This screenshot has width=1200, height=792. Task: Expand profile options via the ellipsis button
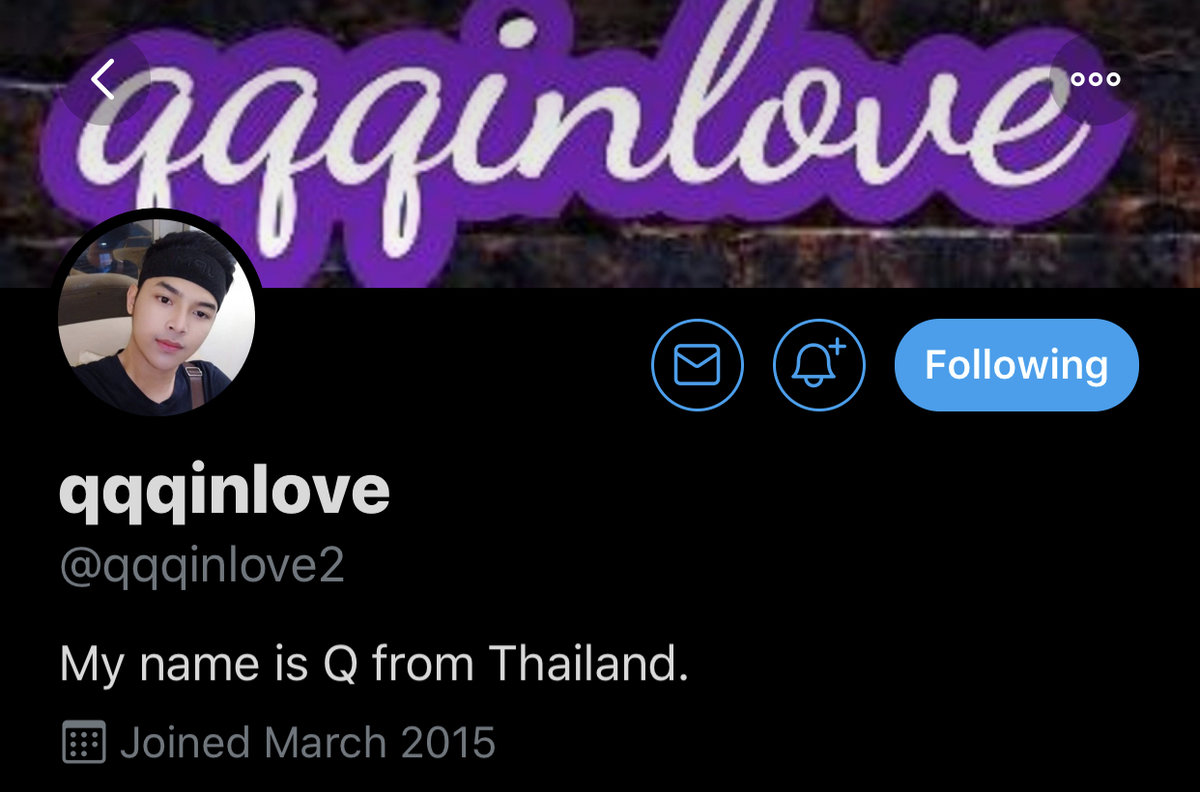tap(1095, 79)
